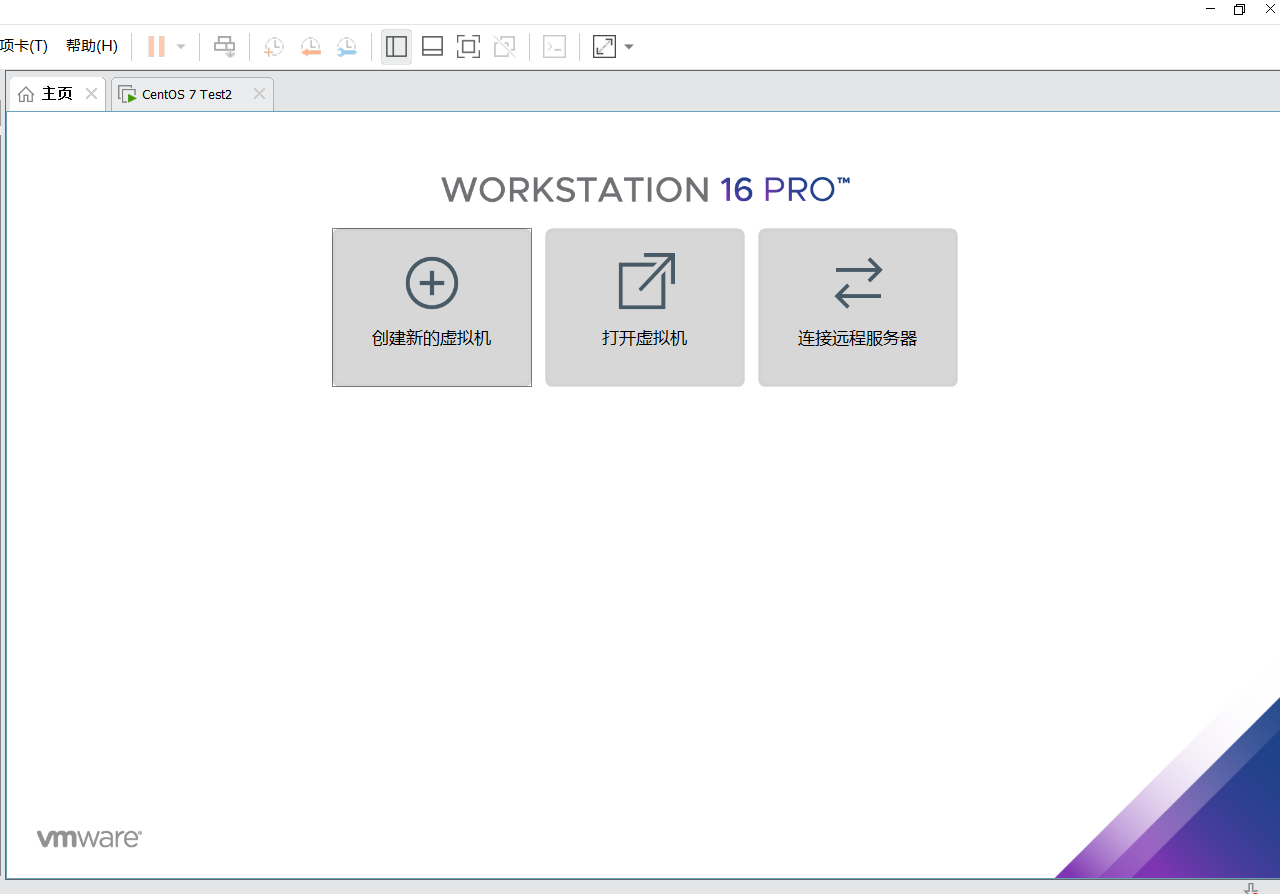
Task: Expand the power options dropdown arrow
Action: pos(181,46)
